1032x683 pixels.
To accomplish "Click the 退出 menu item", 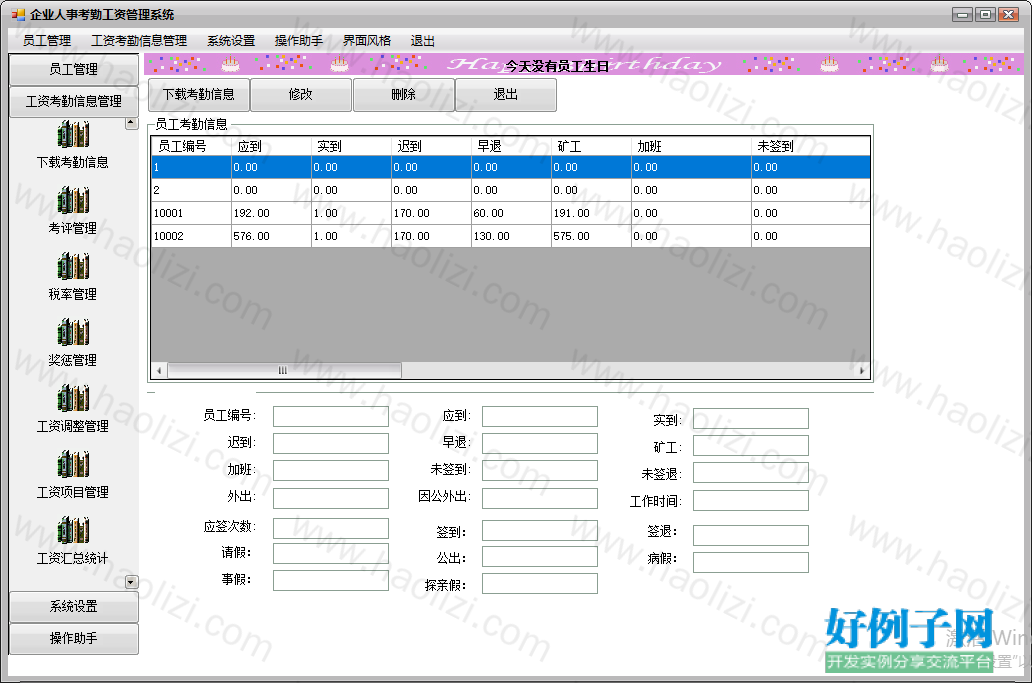I will [x=423, y=41].
